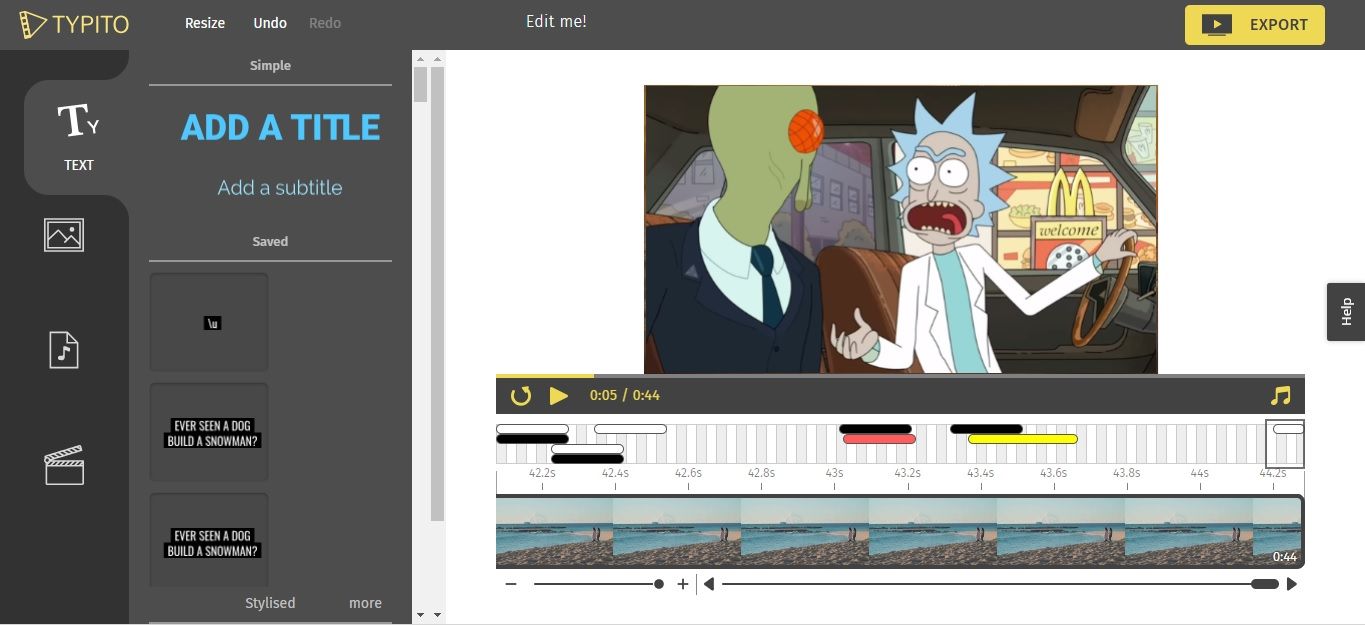1365x625 pixels.
Task: Click the replay circular arrow icon
Action: (520, 395)
